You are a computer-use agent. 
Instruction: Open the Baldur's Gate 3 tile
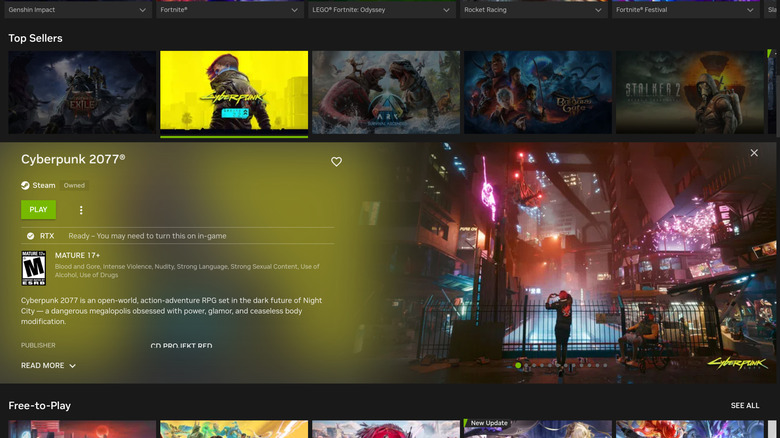pyautogui.click(x=537, y=93)
